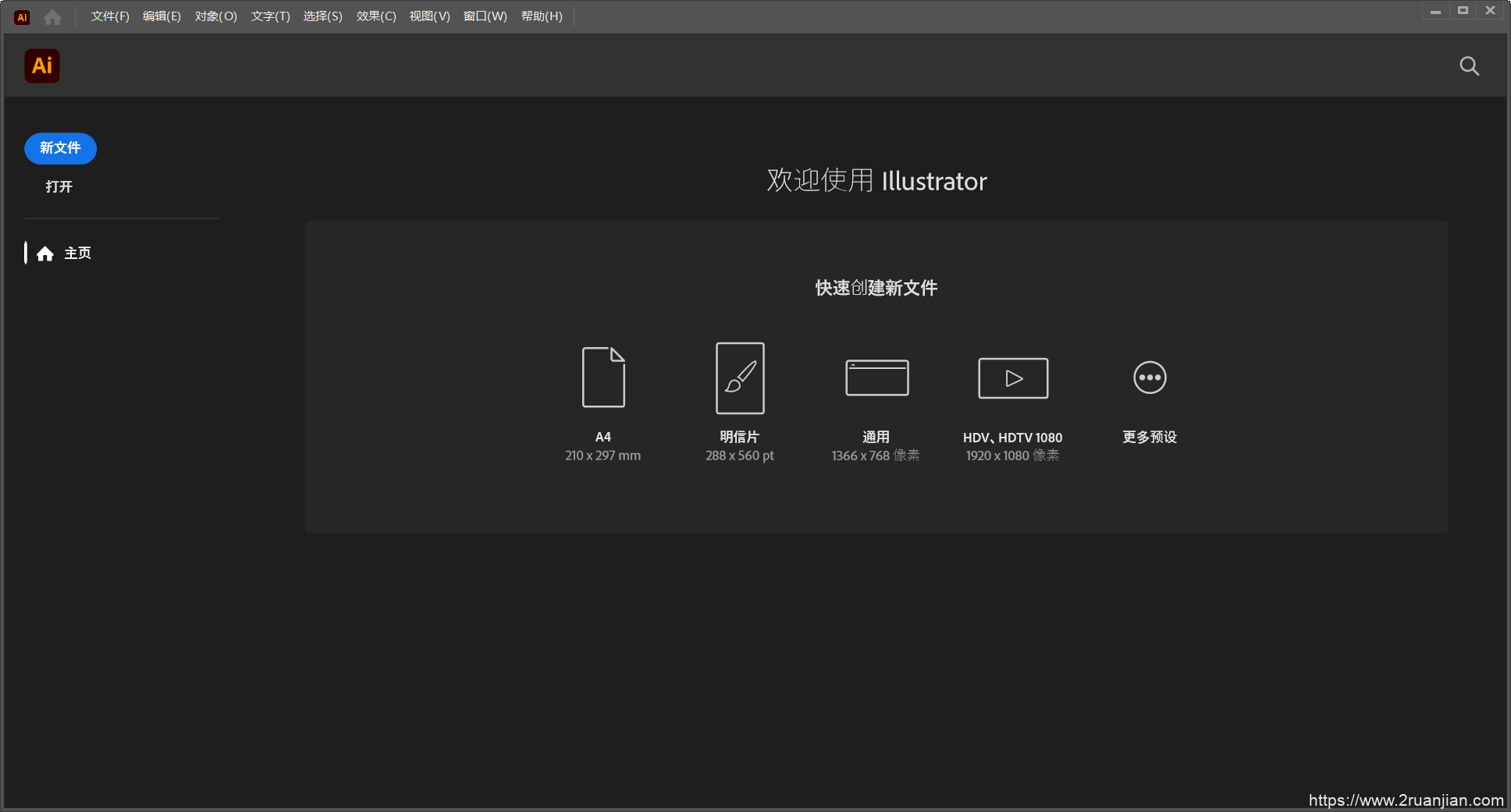Click the 打开 open button
The image size is (1511, 812).
point(59,186)
